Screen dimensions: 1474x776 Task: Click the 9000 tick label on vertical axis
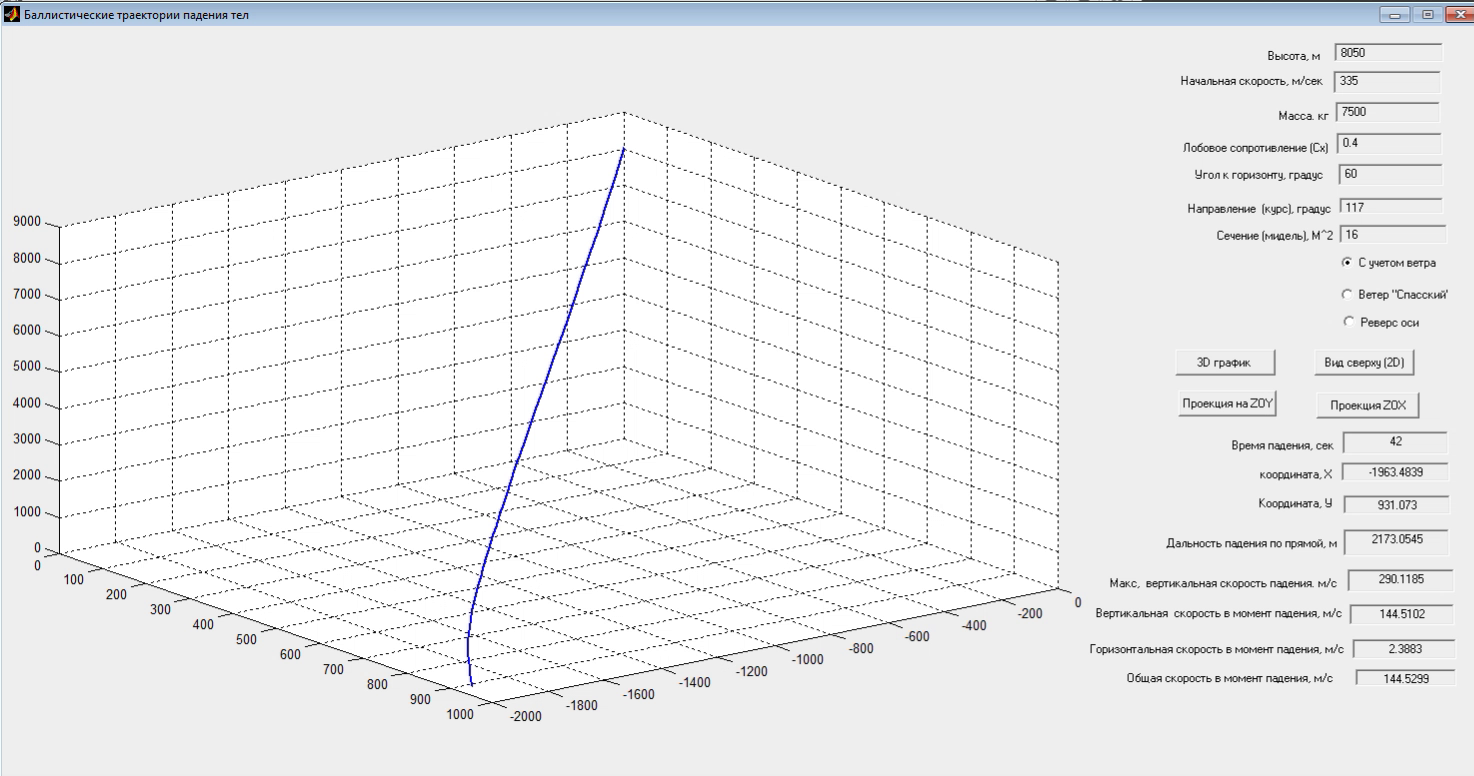pyautogui.click(x=27, y=222)
